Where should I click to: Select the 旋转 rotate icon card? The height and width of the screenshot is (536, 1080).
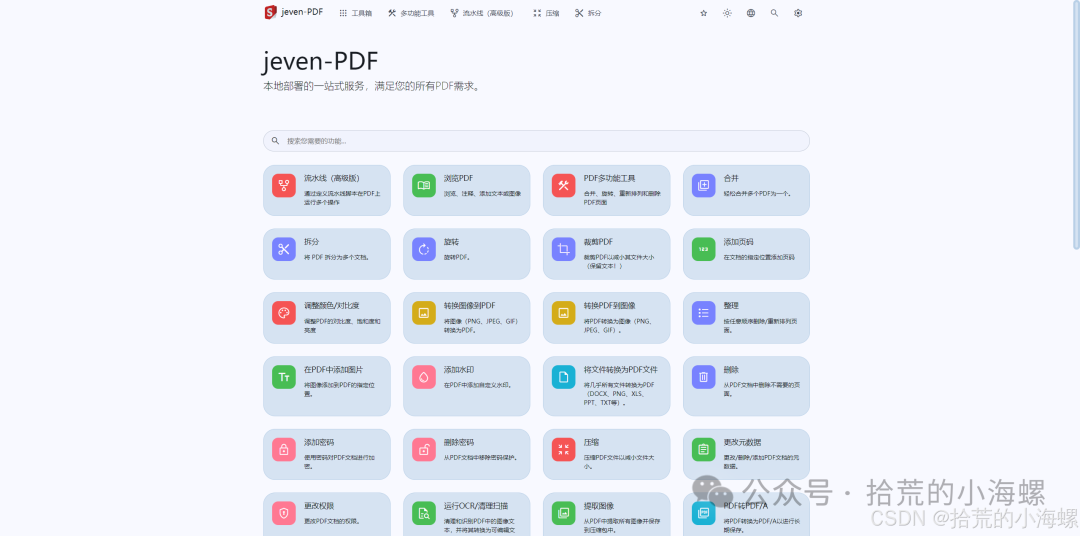[x=424, y=249]
